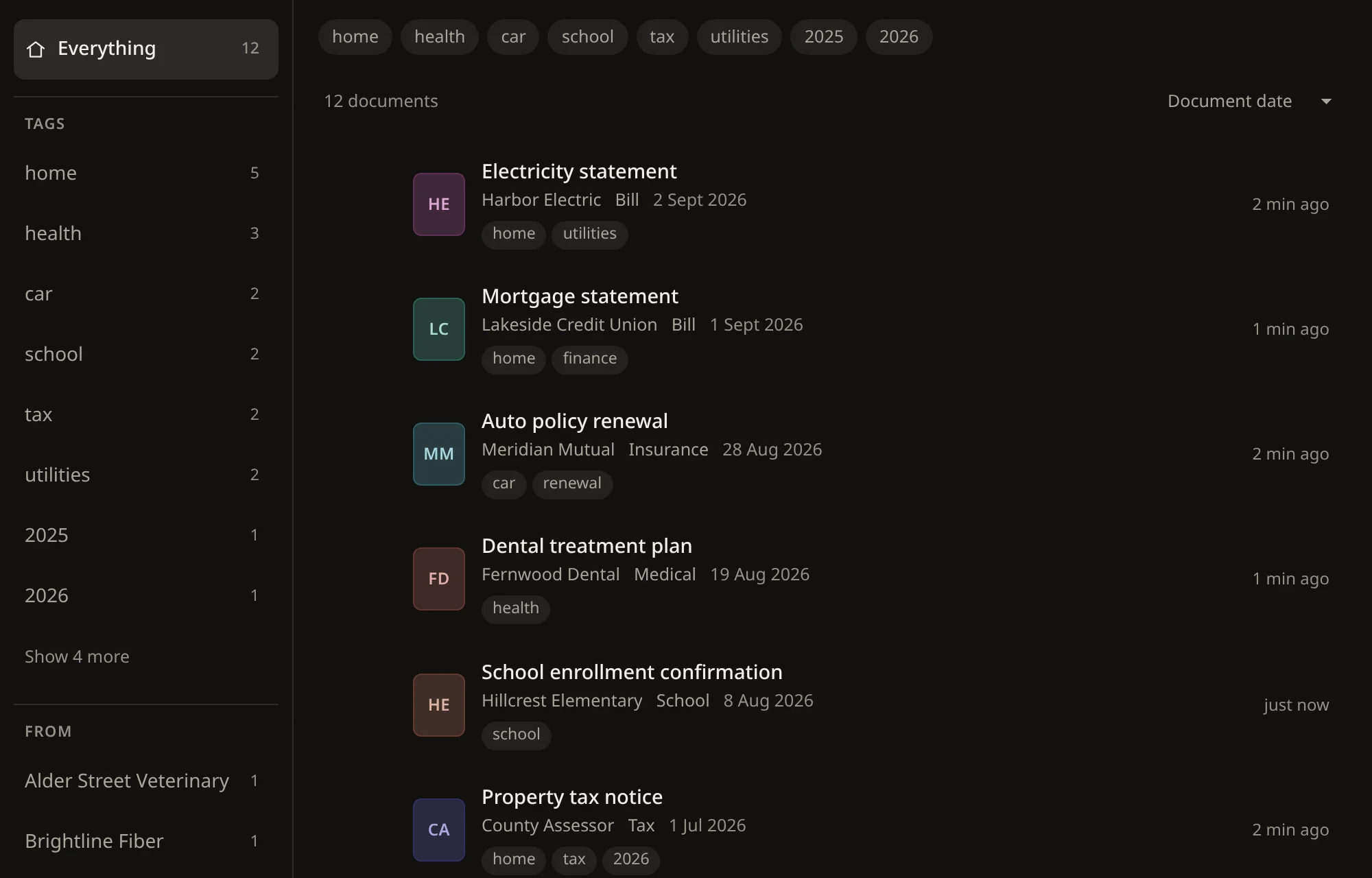The image size is (1372, 878).
Task: Select the Everything view in sidebar
Action: [146, 49]
